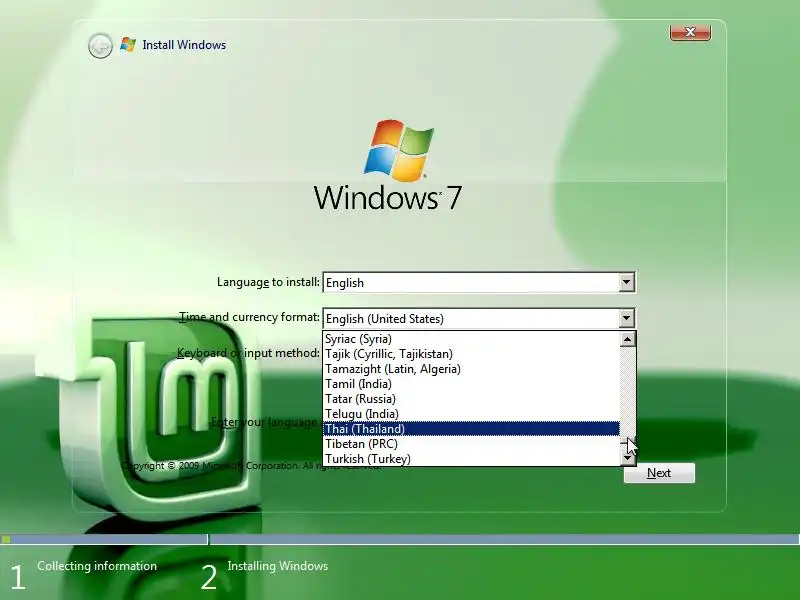Viewport: 800px width, 600px height.
Task: Click the scrollbar track above the thumb
Action: [x=628, y=391]
